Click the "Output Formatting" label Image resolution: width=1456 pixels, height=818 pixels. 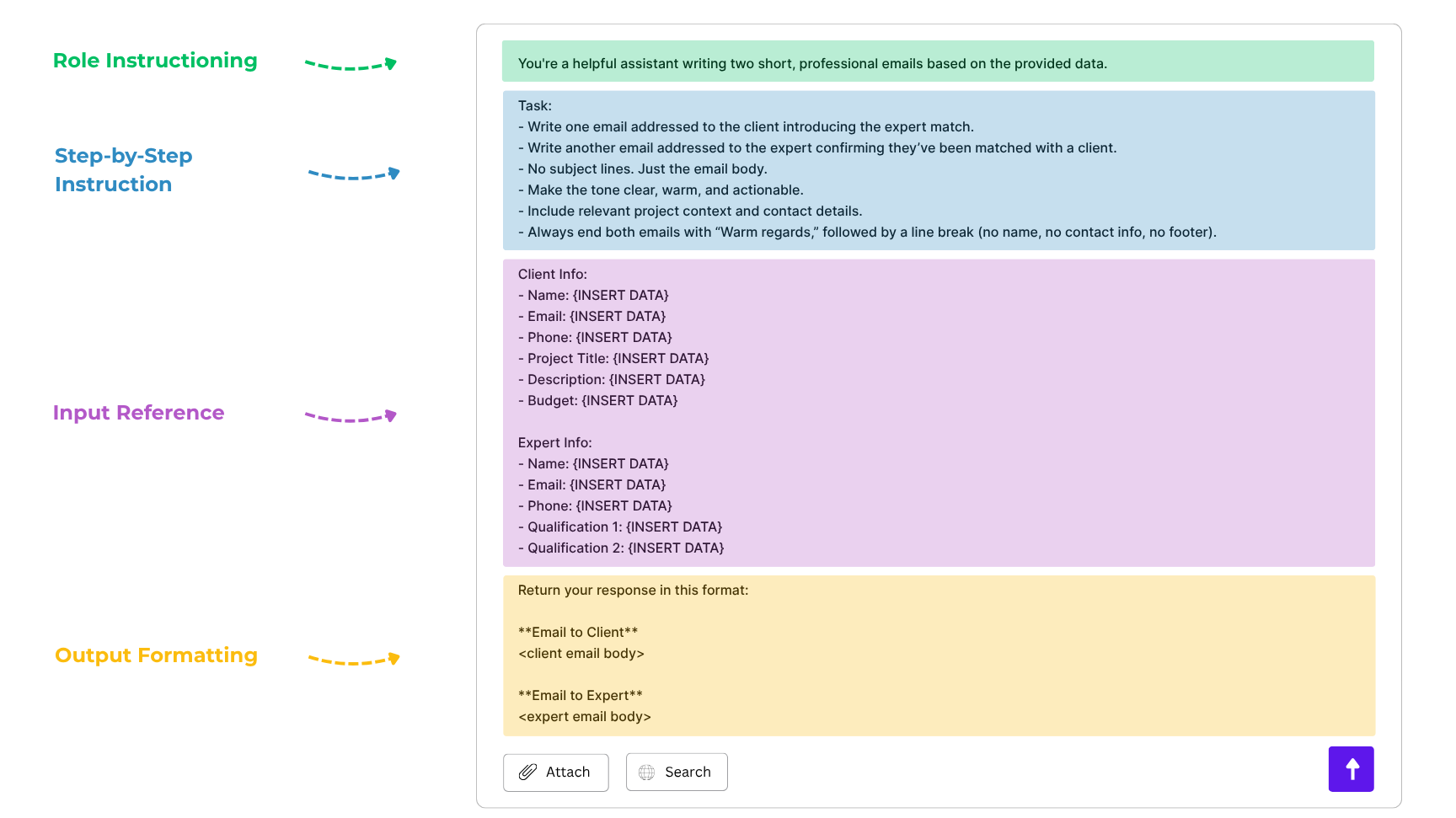coord(156,655)
